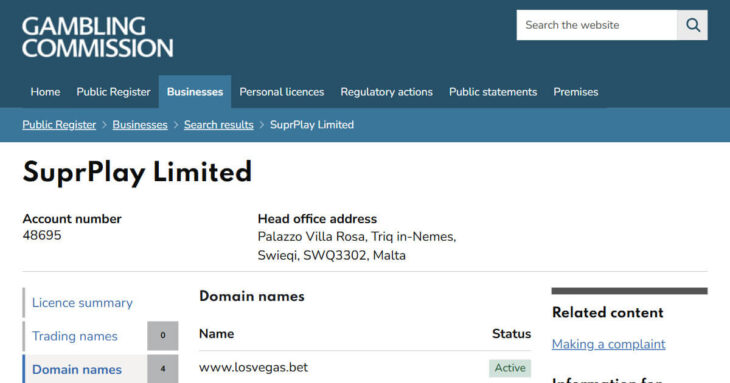Click the account number 48695
730x383 pixels.
[42, 235]
